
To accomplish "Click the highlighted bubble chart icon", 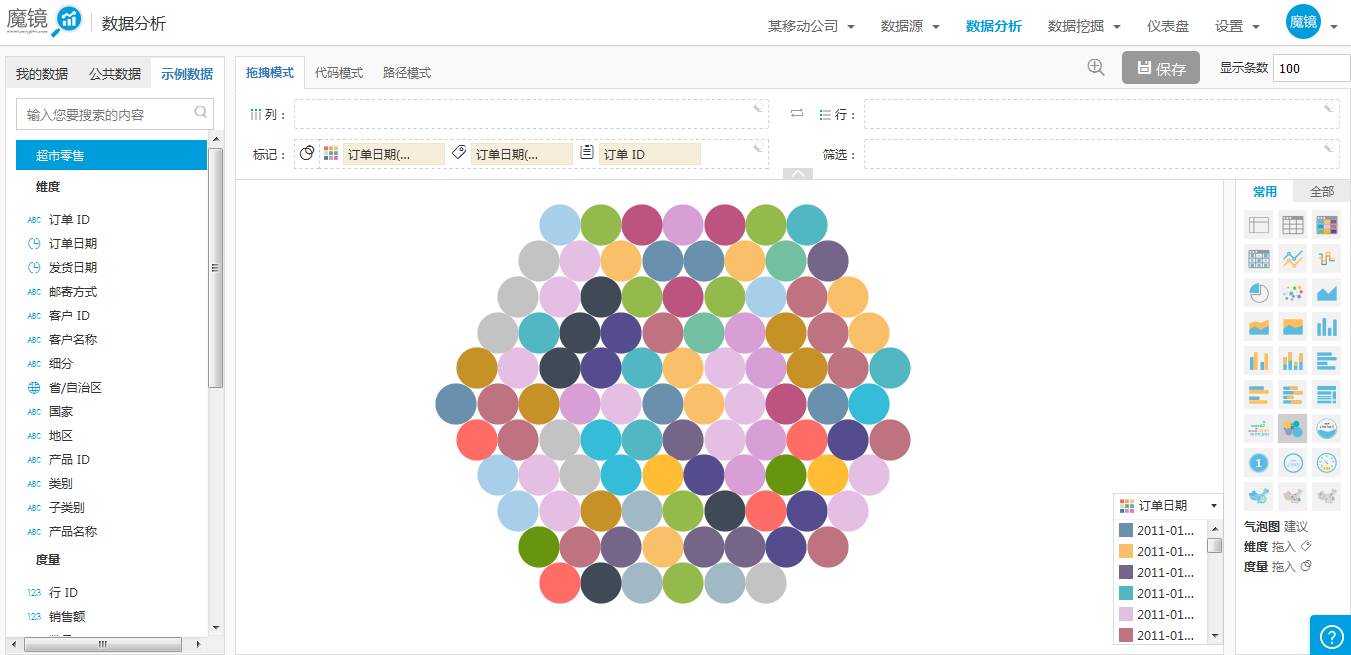I will 1293,429.
